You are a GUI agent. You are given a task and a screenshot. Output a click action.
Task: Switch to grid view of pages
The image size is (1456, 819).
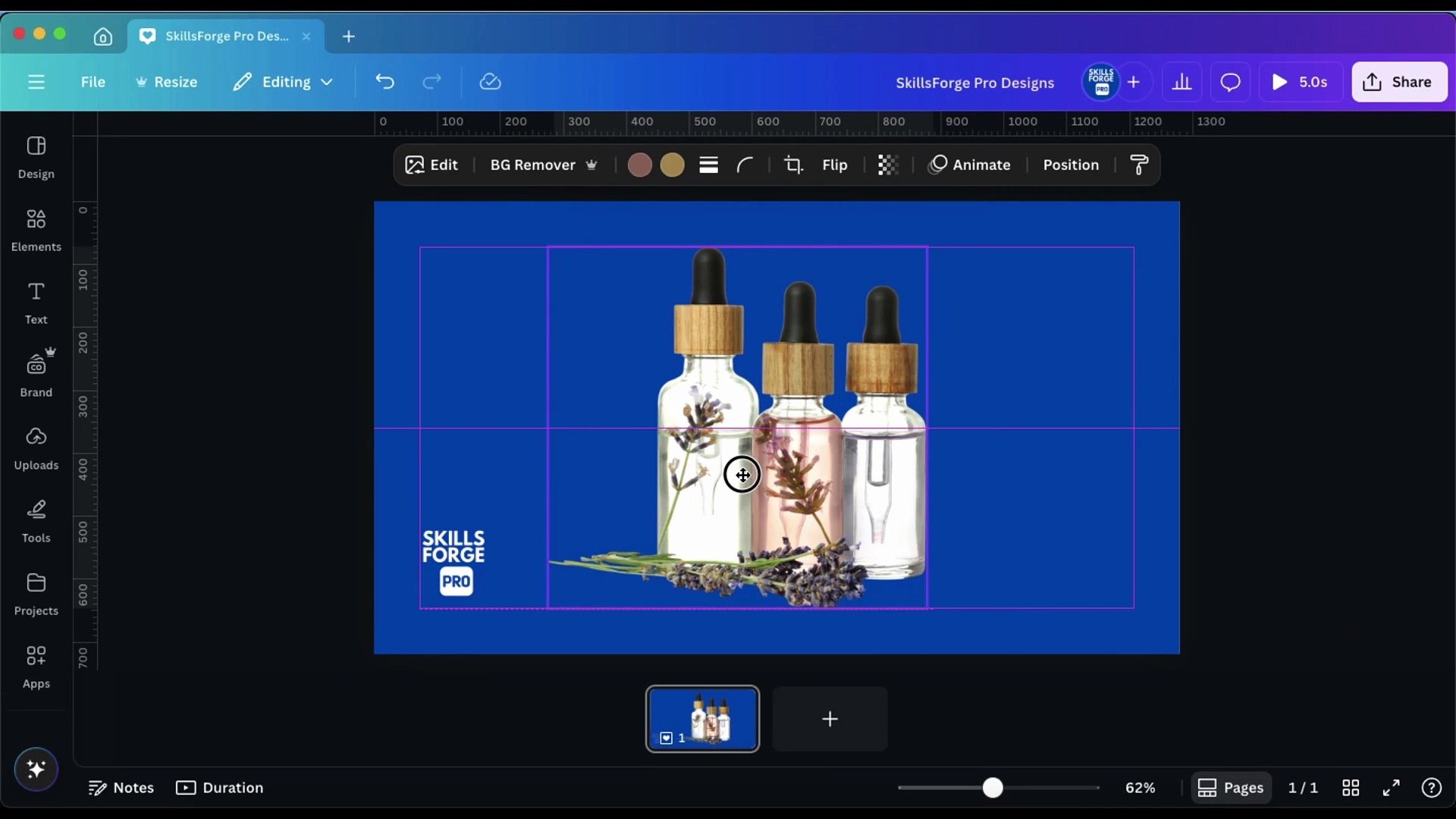pyautogui.click(x=1351, y=788)
